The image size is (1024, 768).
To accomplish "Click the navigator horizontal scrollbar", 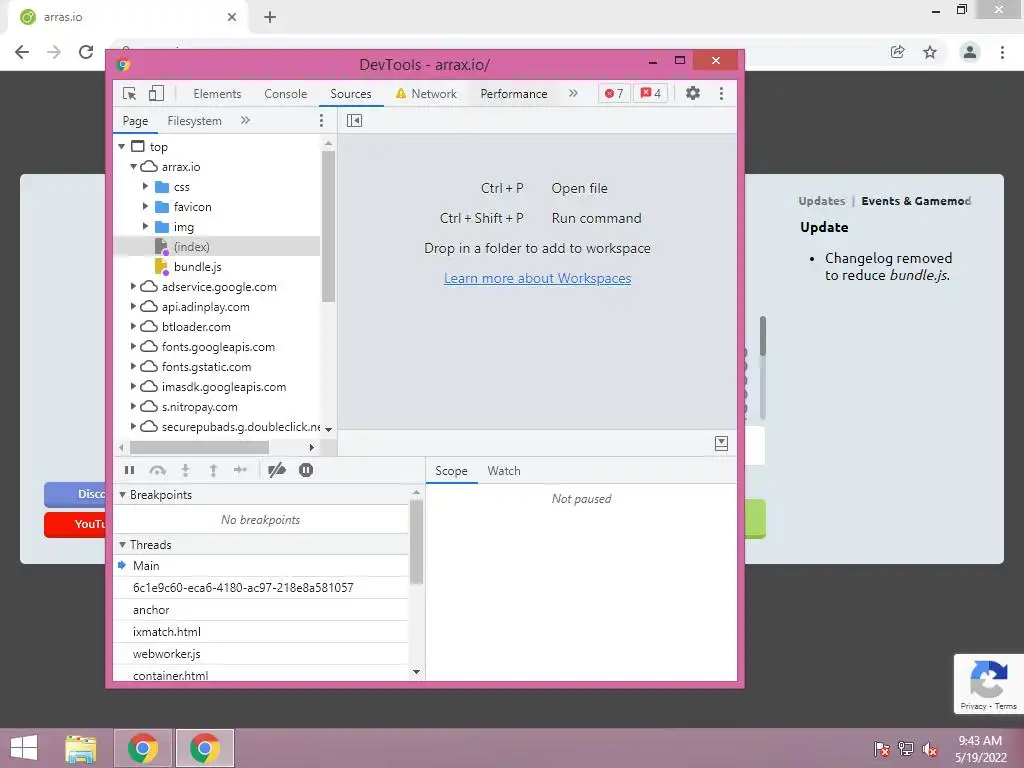I will (199, 447).
